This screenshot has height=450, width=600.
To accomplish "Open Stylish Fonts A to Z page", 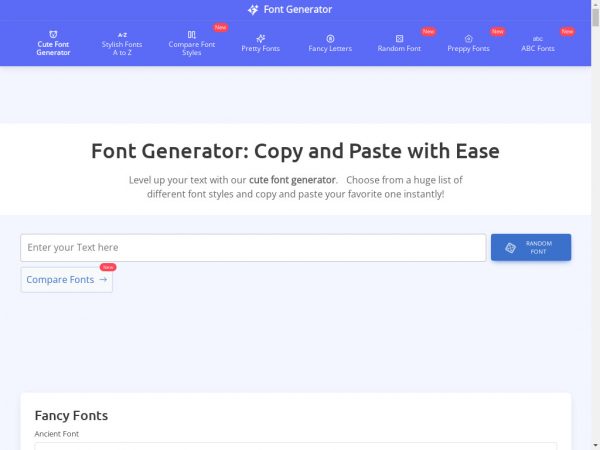I will coord(122,43).
